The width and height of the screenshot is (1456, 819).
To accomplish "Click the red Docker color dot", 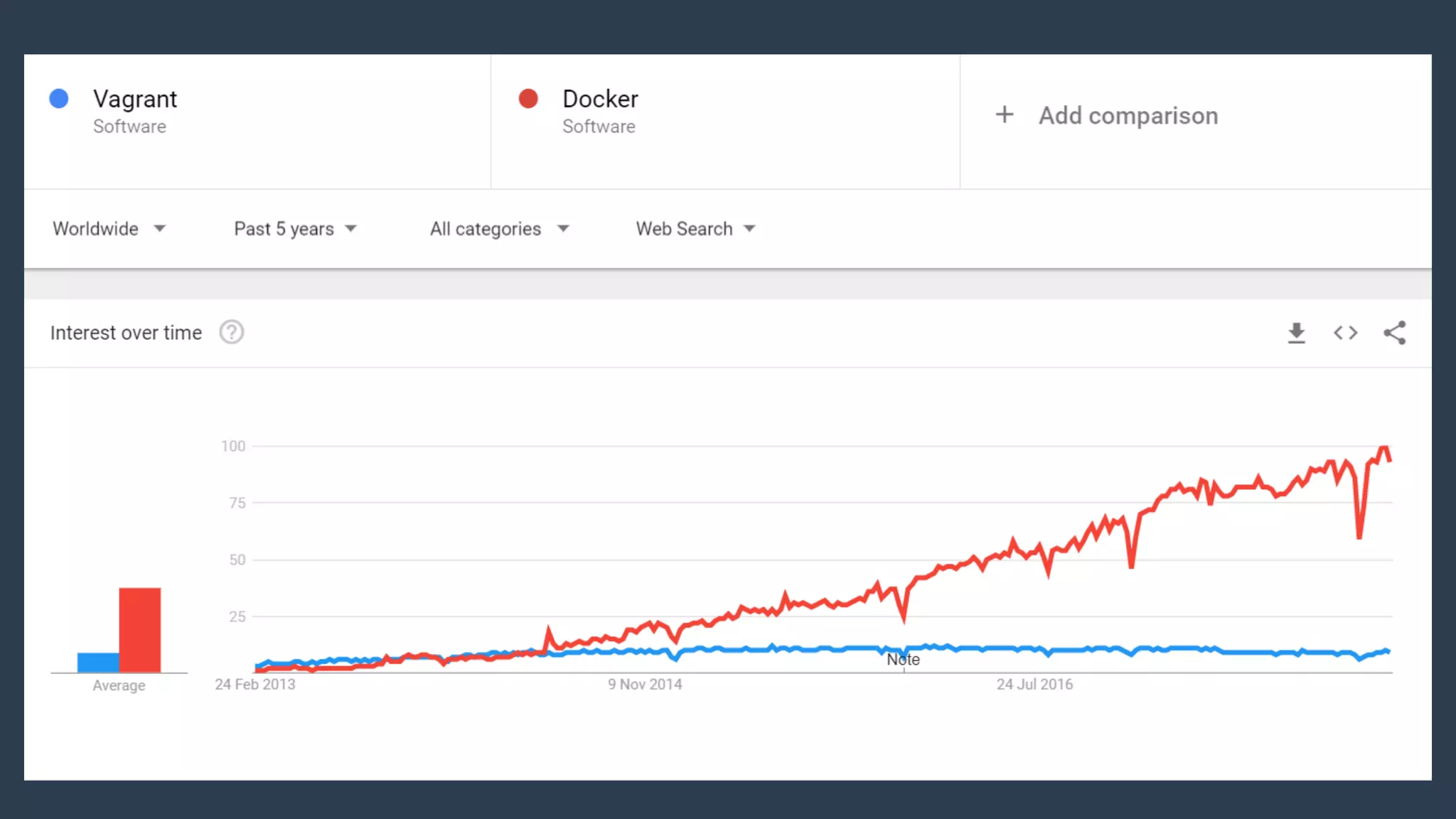I will click(528, 99).
